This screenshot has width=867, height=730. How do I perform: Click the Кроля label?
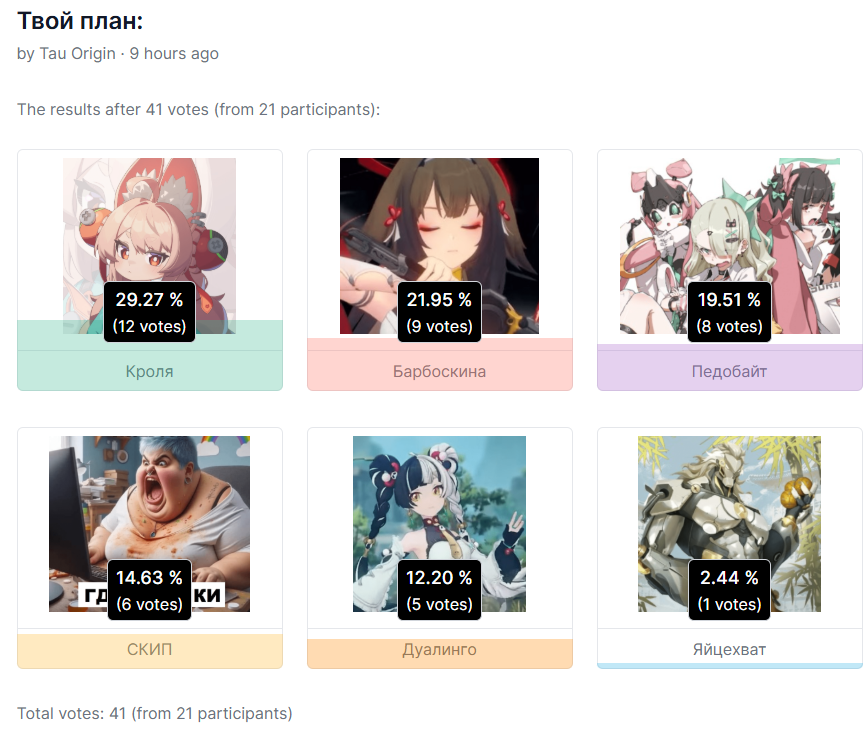tap(149, 371)
